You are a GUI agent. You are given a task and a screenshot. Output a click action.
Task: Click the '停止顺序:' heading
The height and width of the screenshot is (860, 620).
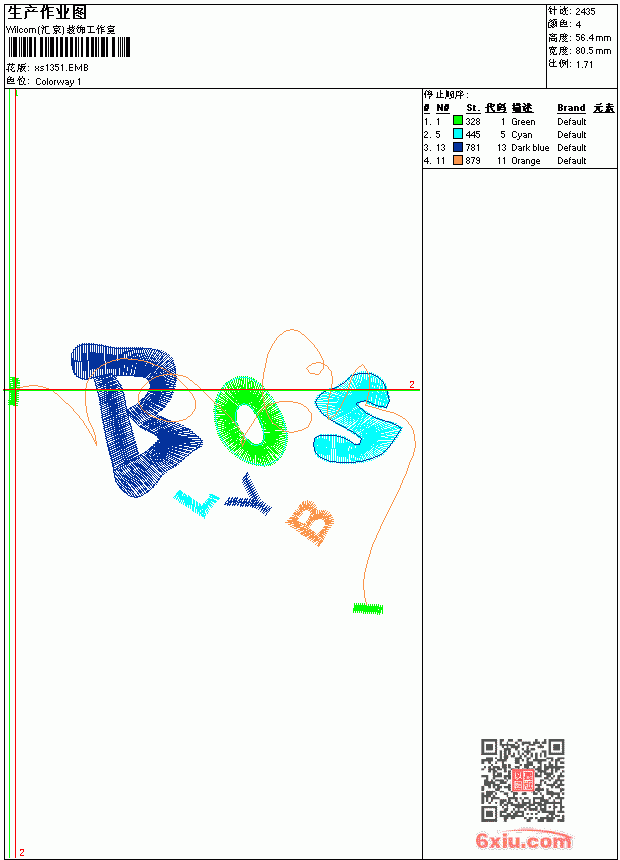click(446, 95)
